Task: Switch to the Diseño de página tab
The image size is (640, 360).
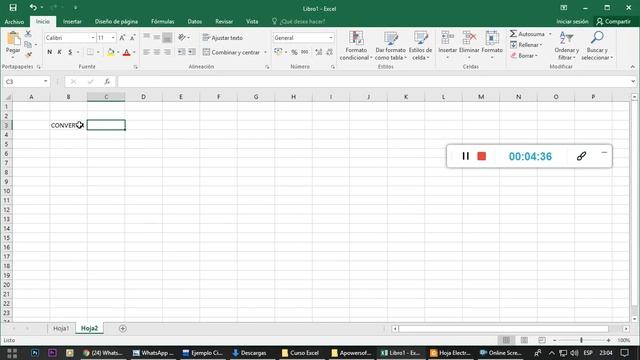Action: point(116,22)
